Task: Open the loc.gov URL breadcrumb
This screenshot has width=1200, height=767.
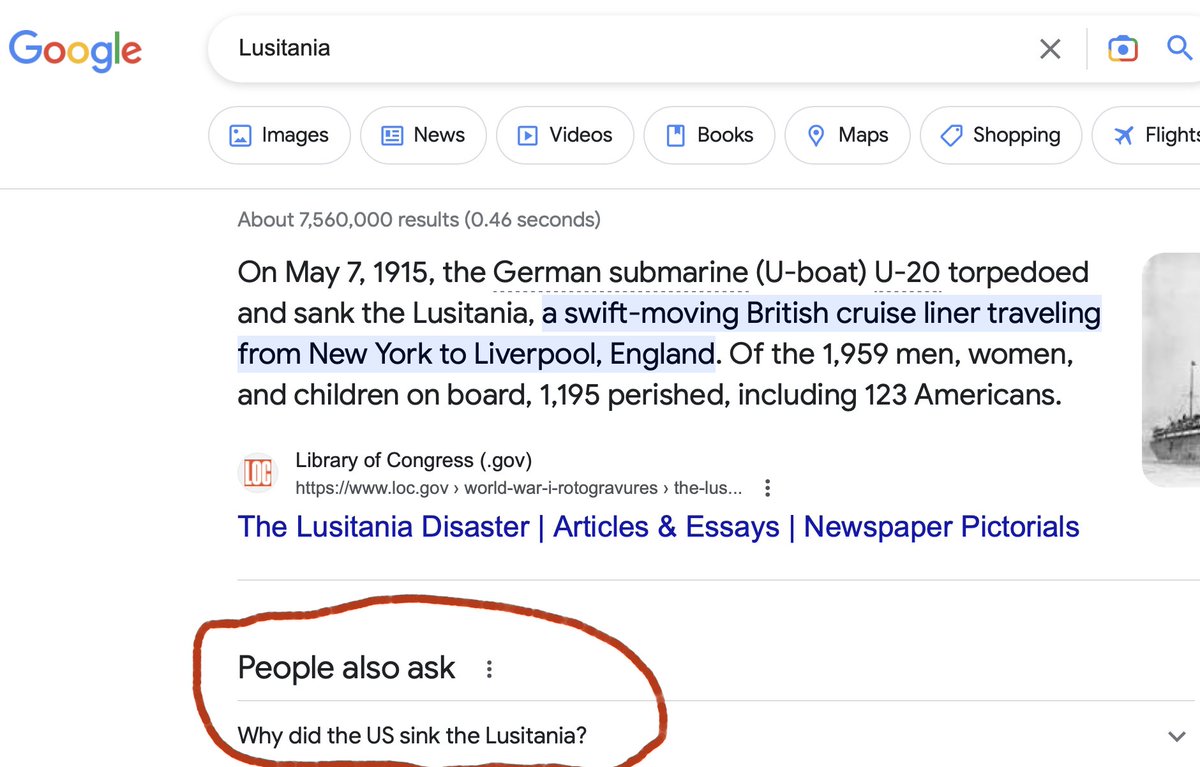Action: pos(519,489)
